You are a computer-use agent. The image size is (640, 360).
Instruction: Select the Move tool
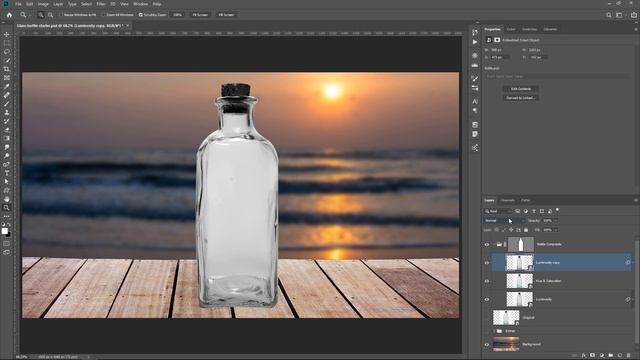[7, 34]
